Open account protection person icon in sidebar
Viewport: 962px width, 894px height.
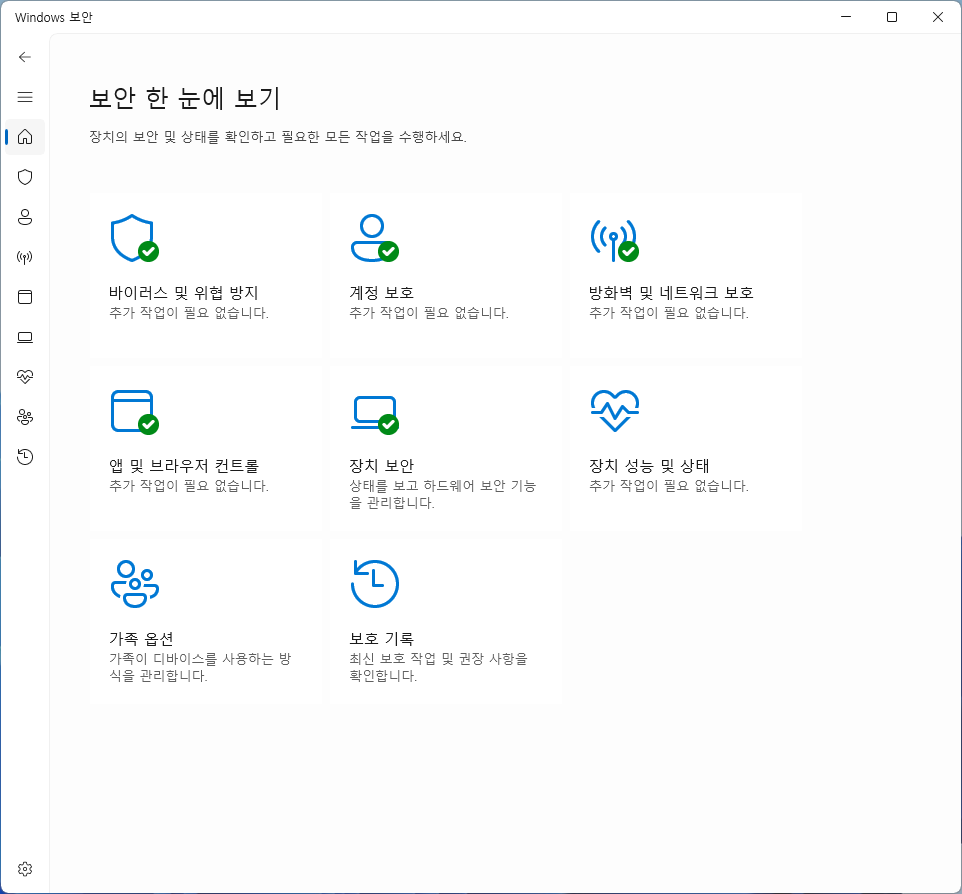click(25, 217)
